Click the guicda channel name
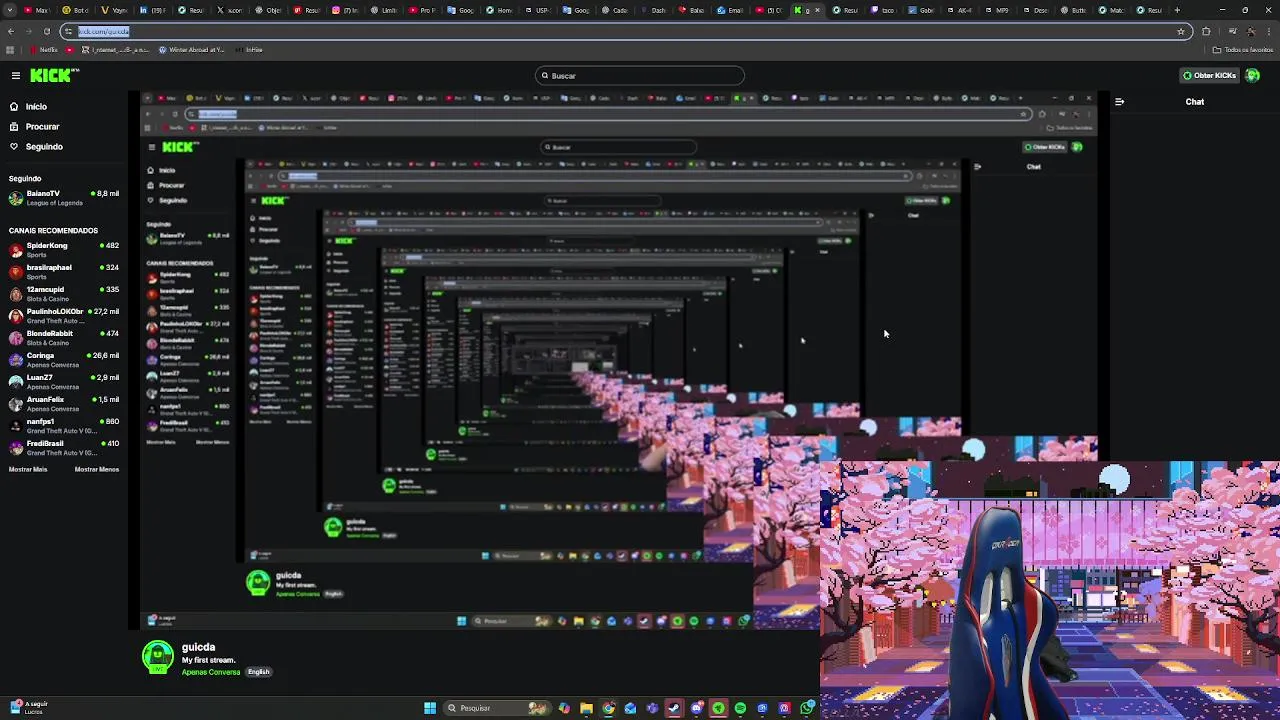This screenshot has width=1280, height=720. point(198,647)
